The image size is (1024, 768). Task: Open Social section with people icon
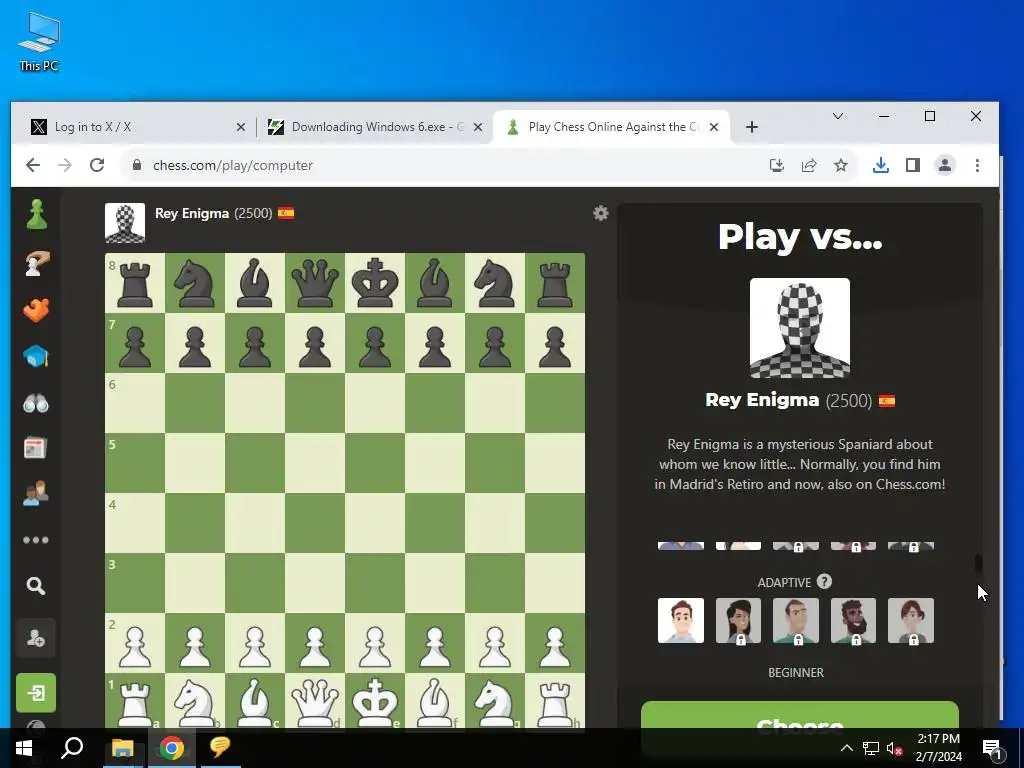point(36,494)
